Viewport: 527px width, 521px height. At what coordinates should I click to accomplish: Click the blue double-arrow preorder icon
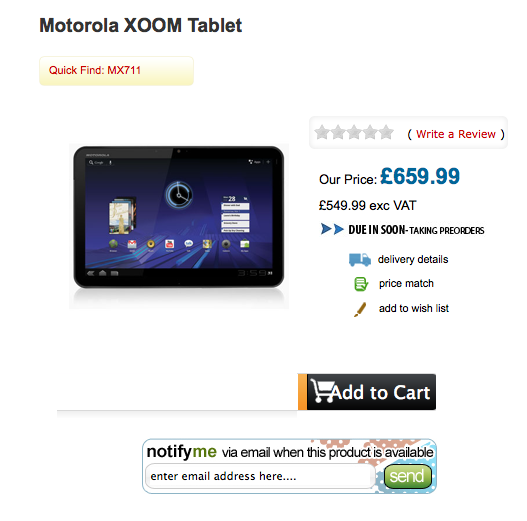[x=332, y=229]
